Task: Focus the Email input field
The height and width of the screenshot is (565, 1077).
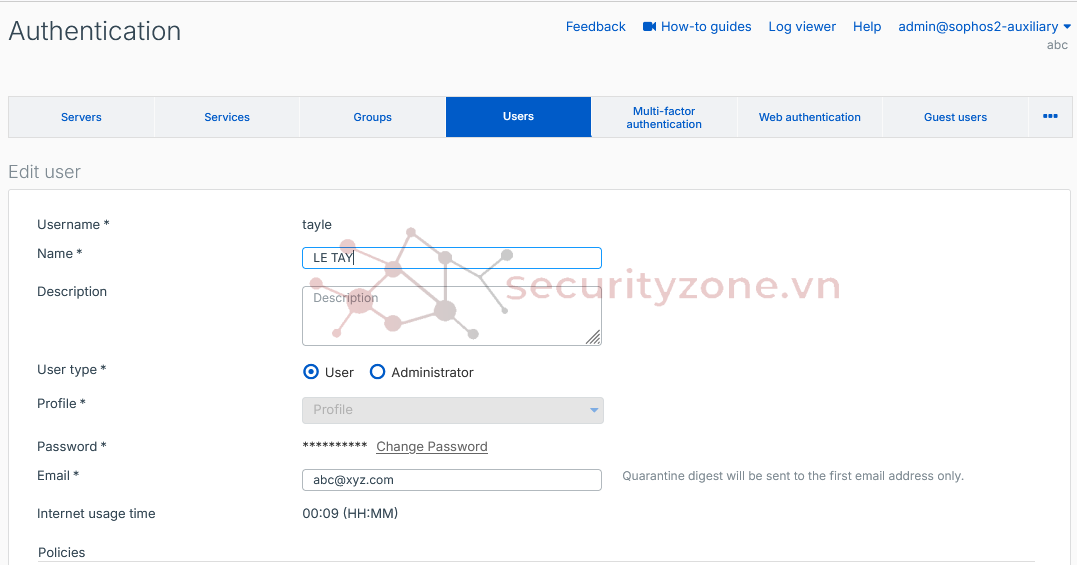Action: tap(451, 480)
